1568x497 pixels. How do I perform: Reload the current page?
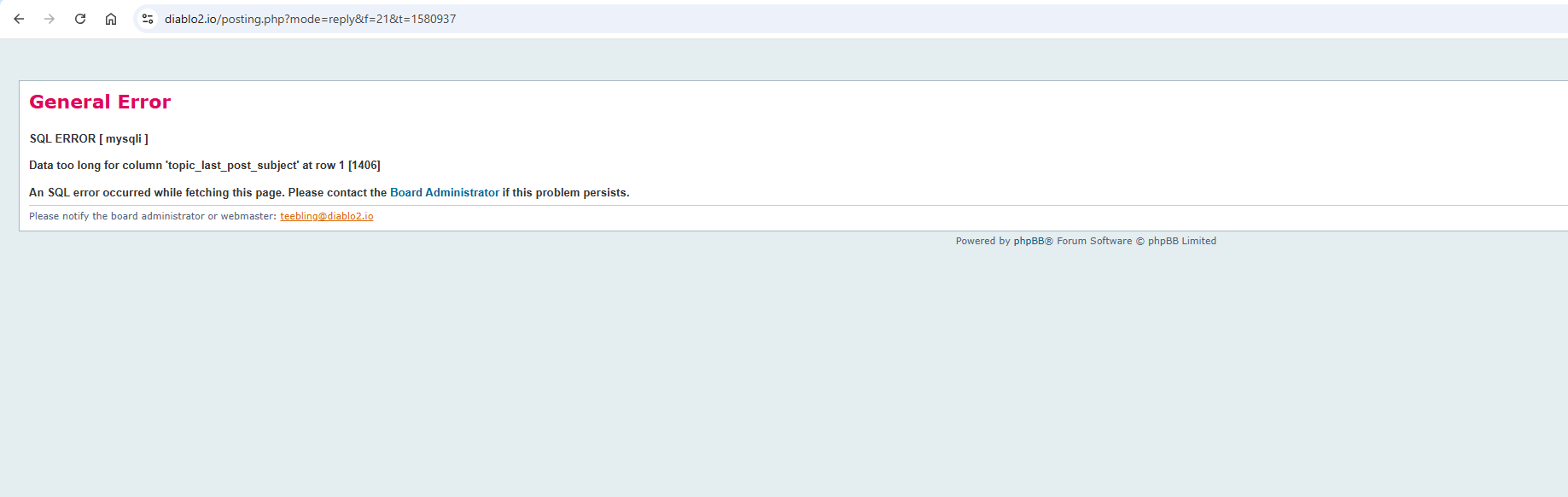[x=80, y=19]
